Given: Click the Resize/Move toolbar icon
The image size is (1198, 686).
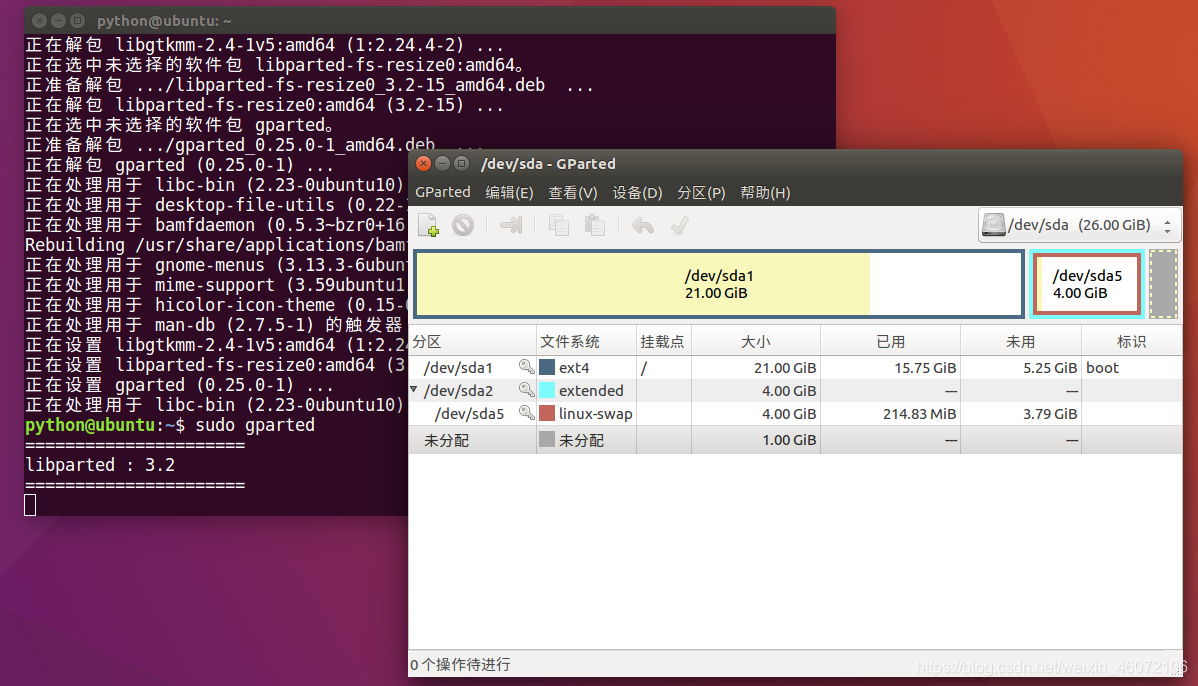Looking at the screenshot, I should point(510,225).
